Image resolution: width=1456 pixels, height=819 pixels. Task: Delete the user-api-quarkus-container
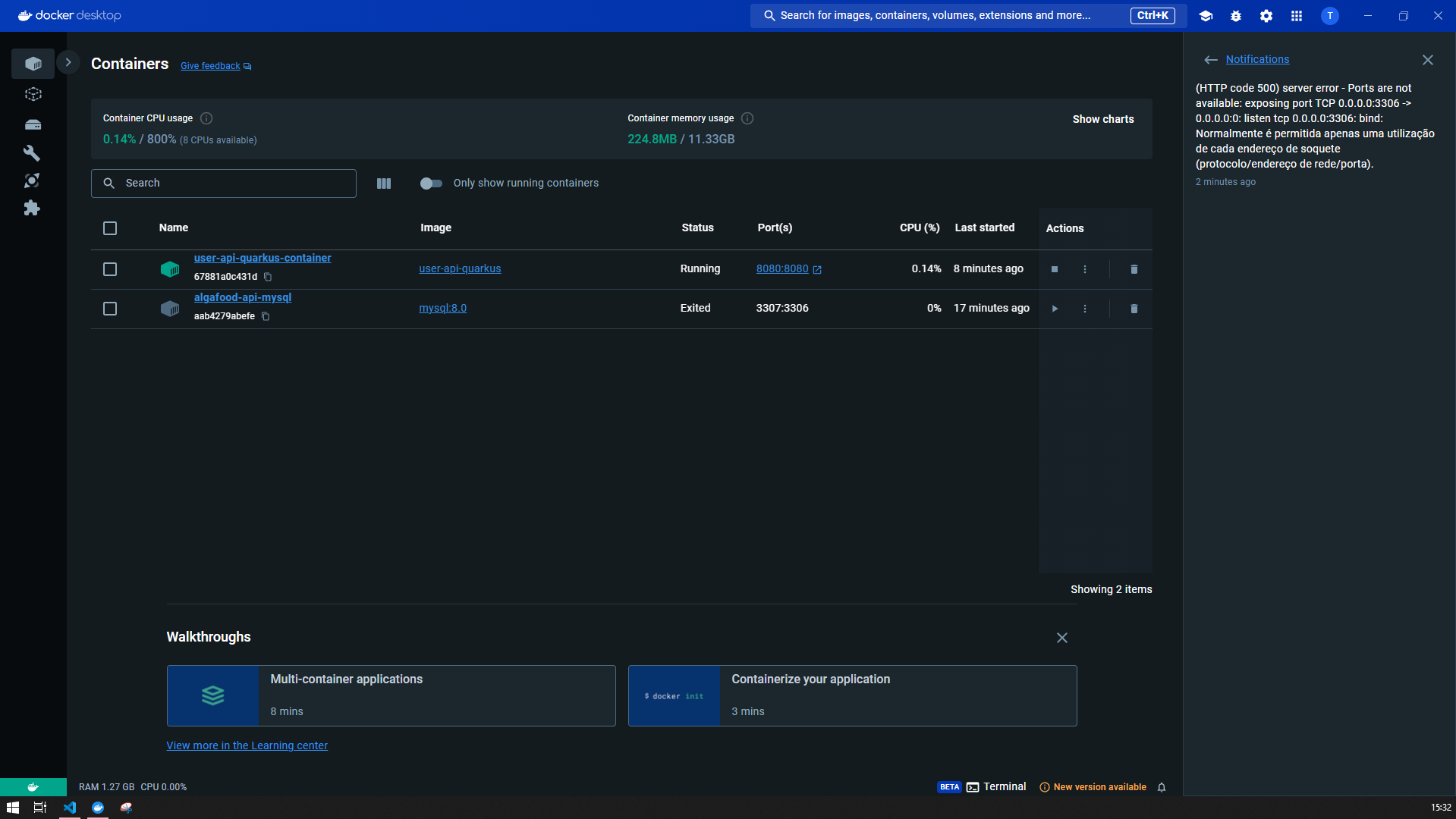click(x=1134, y=269)
